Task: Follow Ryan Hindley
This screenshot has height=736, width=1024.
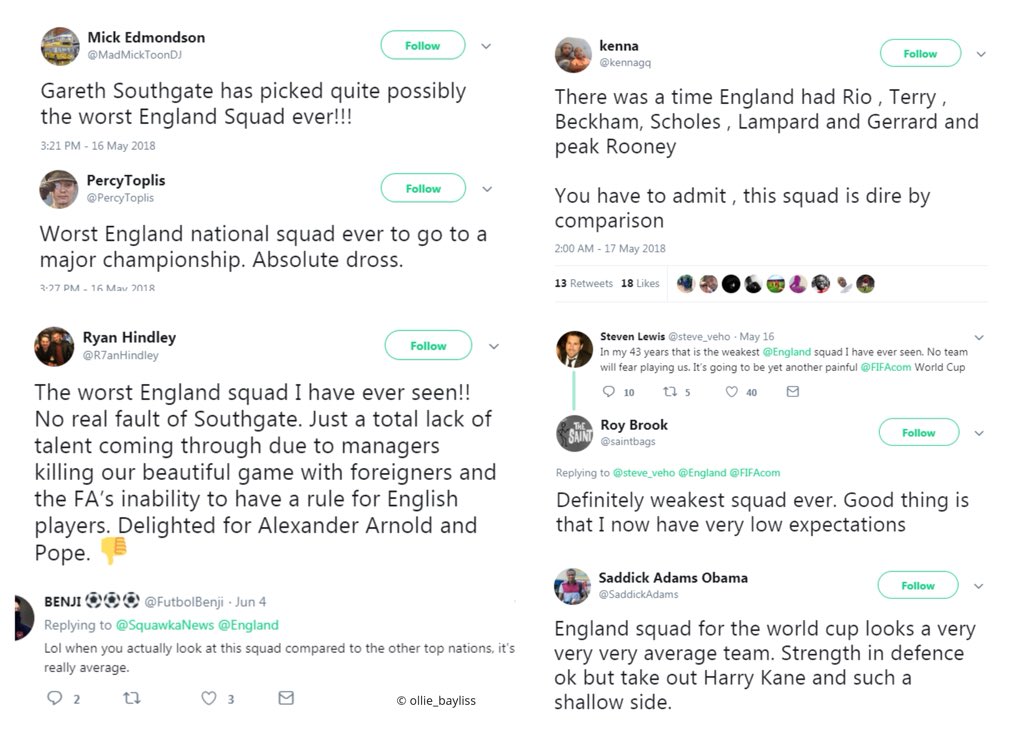Action: pyautogui.click(x=428, y=345)
